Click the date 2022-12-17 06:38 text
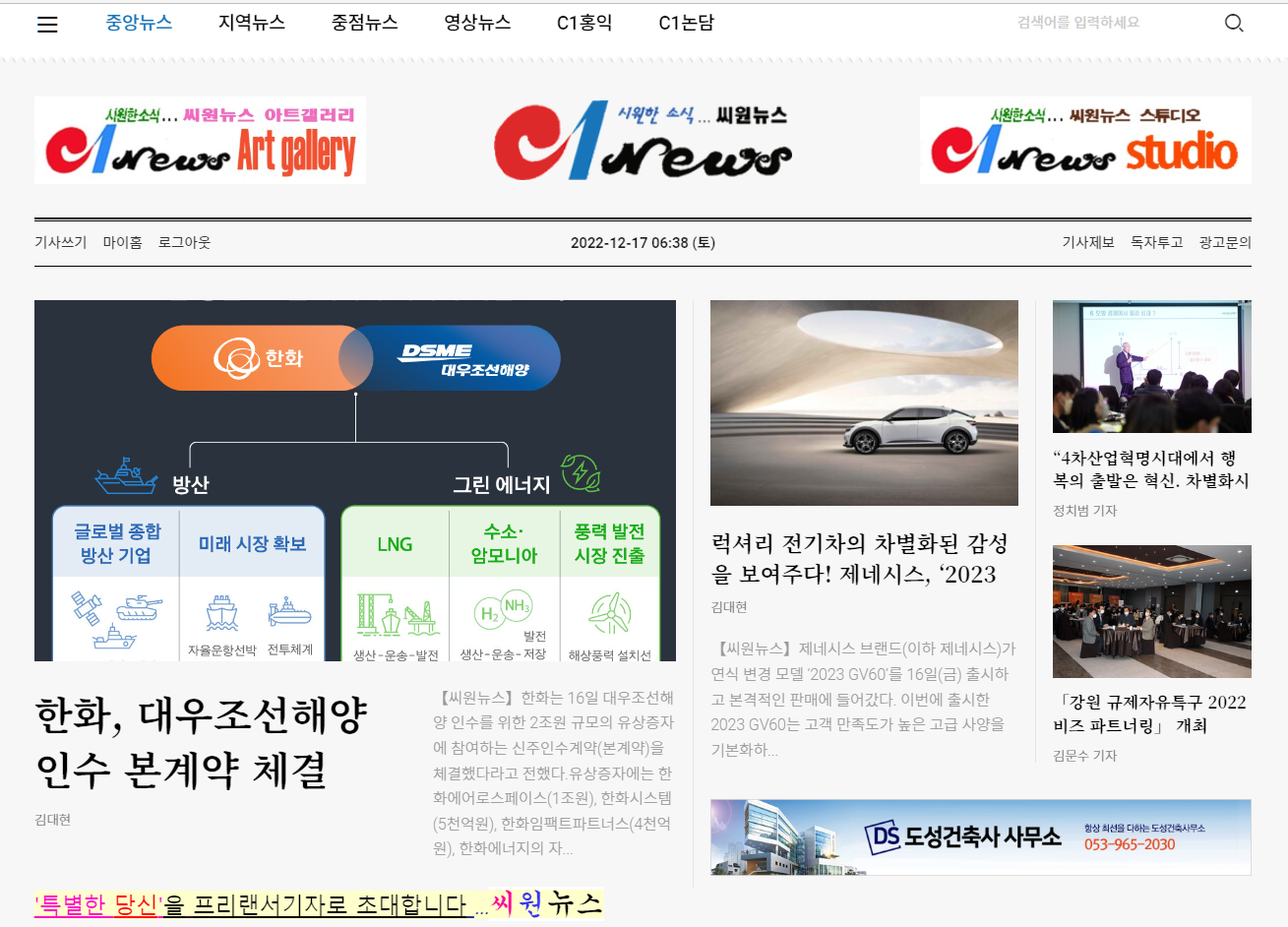Image resolution: width=1288 pixels, height=927 pixels. (x=643, y=242)
